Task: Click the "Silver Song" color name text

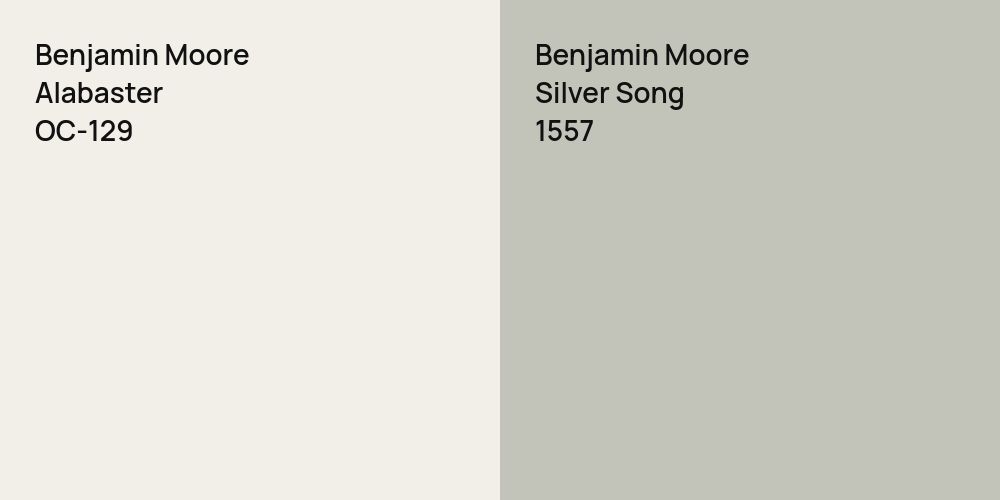Action: click(x=609, y=93)
